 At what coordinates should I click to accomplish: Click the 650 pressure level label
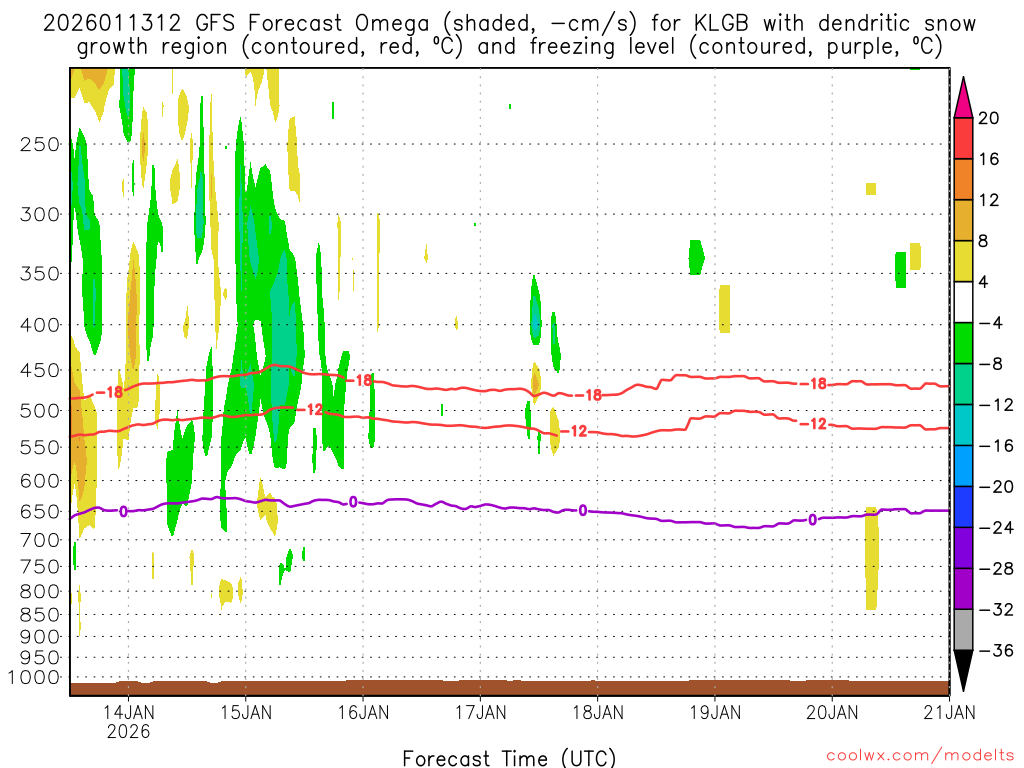[40, 511]
